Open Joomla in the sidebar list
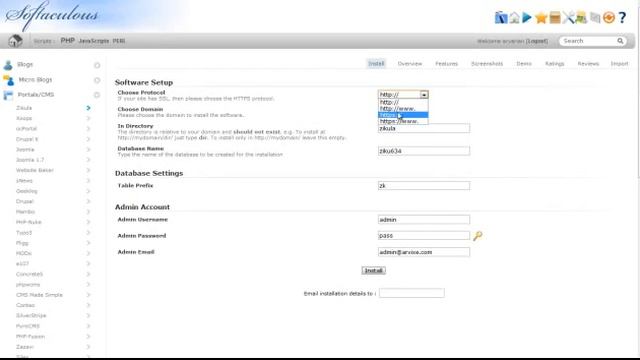This screenshot has width=640, height=360. pos(25,149)
